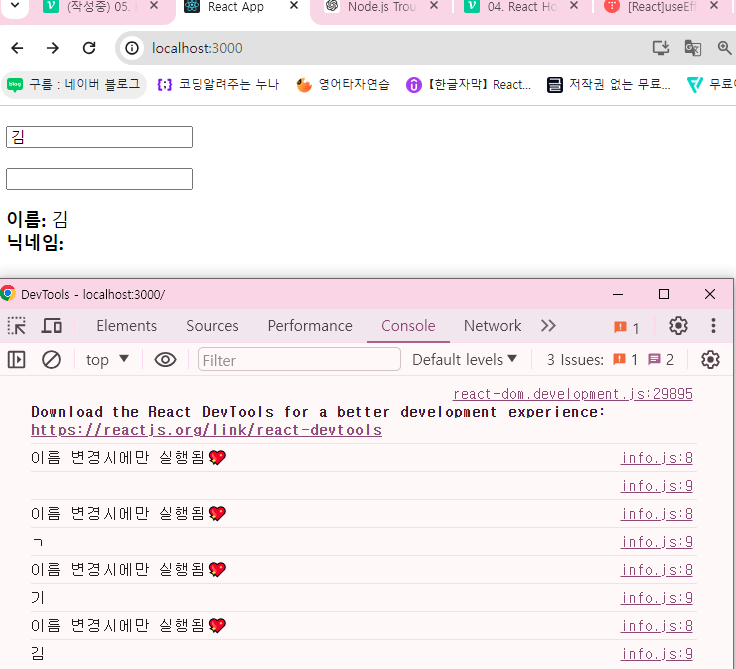
Task: Open react-dom.development.js:29895 source link
Action: point(573,394)
